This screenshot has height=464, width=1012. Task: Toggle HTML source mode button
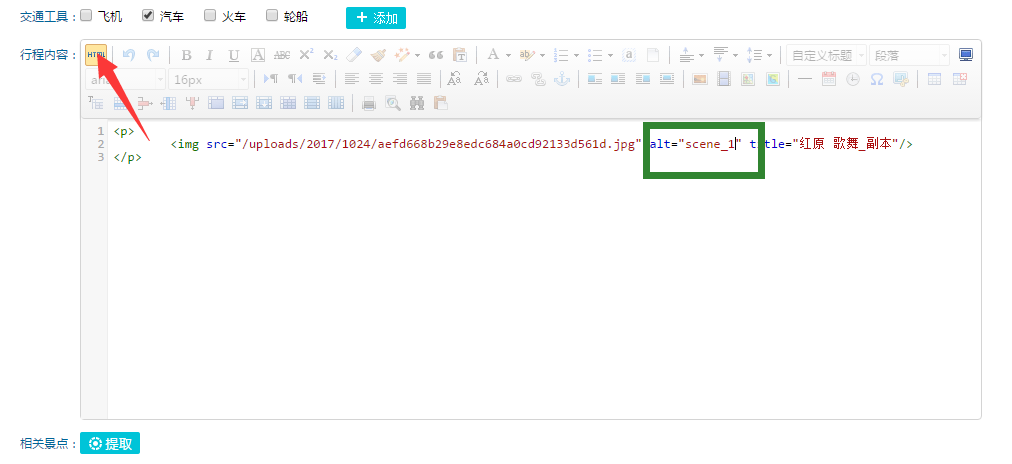click(96, 55)
